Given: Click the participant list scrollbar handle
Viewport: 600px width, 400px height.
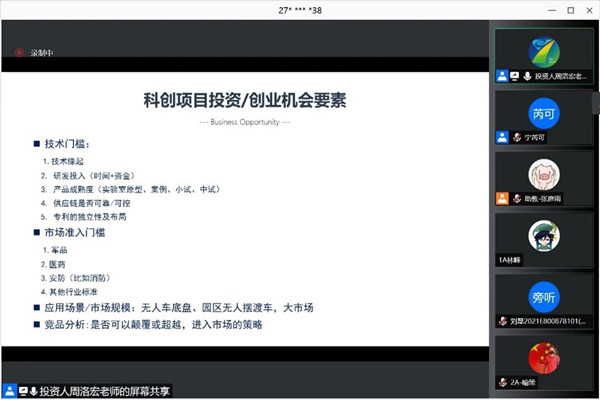Looking at the screenshot, I should (596, 103).
